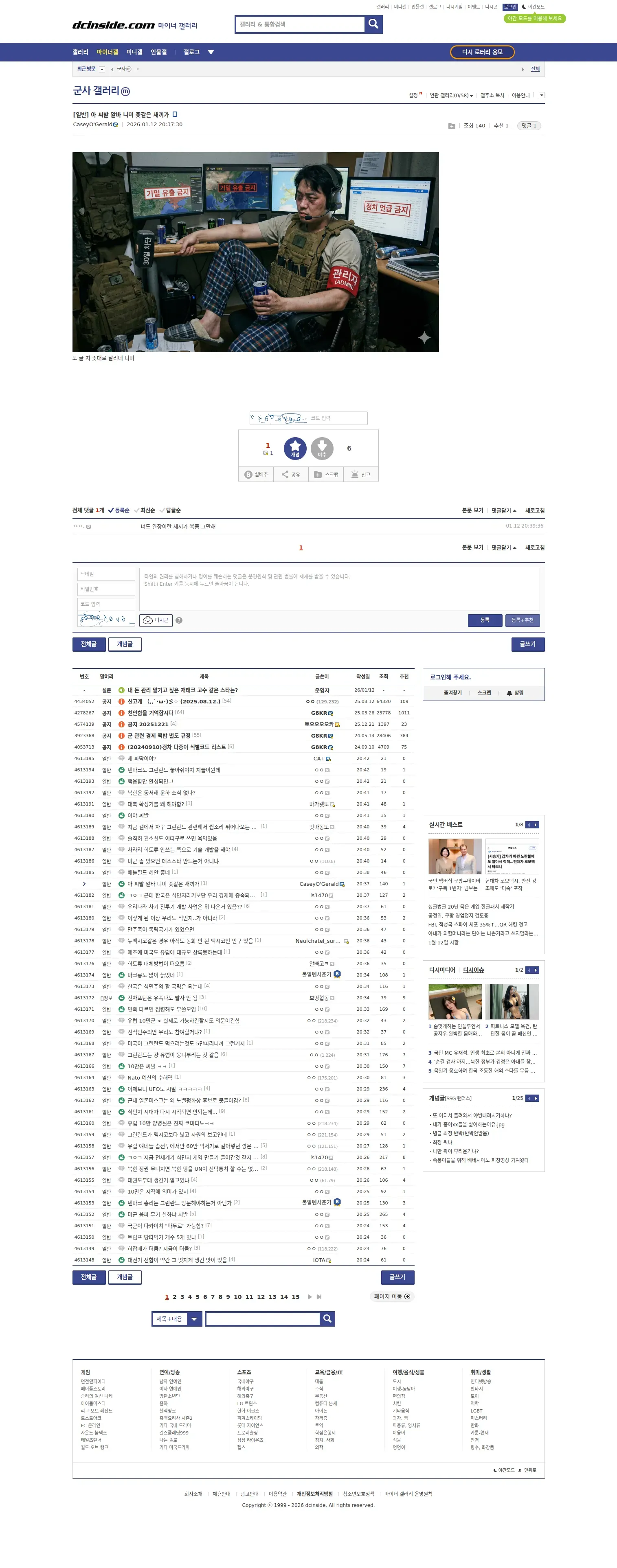Open the 제목+내용 search type dropdown
The width and height of the screenshot is (617, 1568).
click(177, 1318)
